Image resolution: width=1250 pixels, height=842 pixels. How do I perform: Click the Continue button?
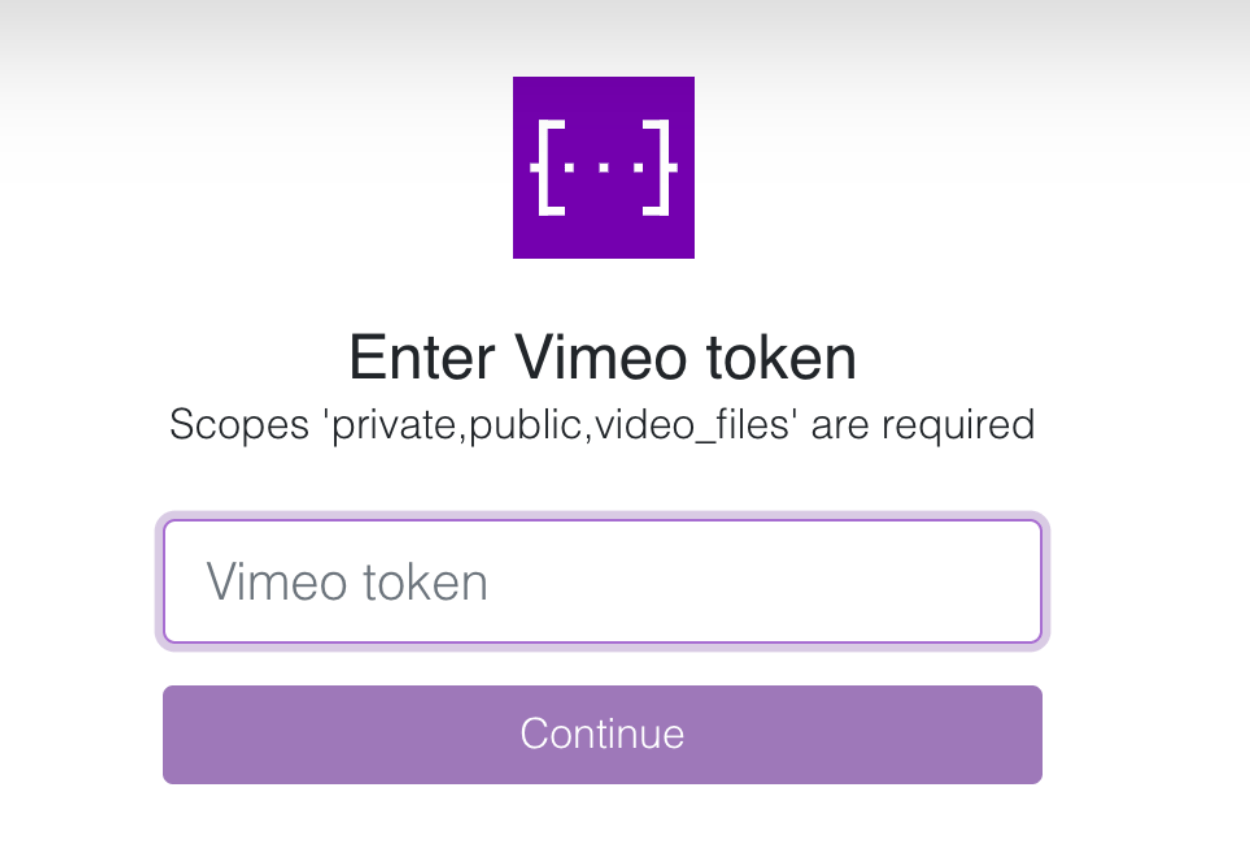[603, 734]
